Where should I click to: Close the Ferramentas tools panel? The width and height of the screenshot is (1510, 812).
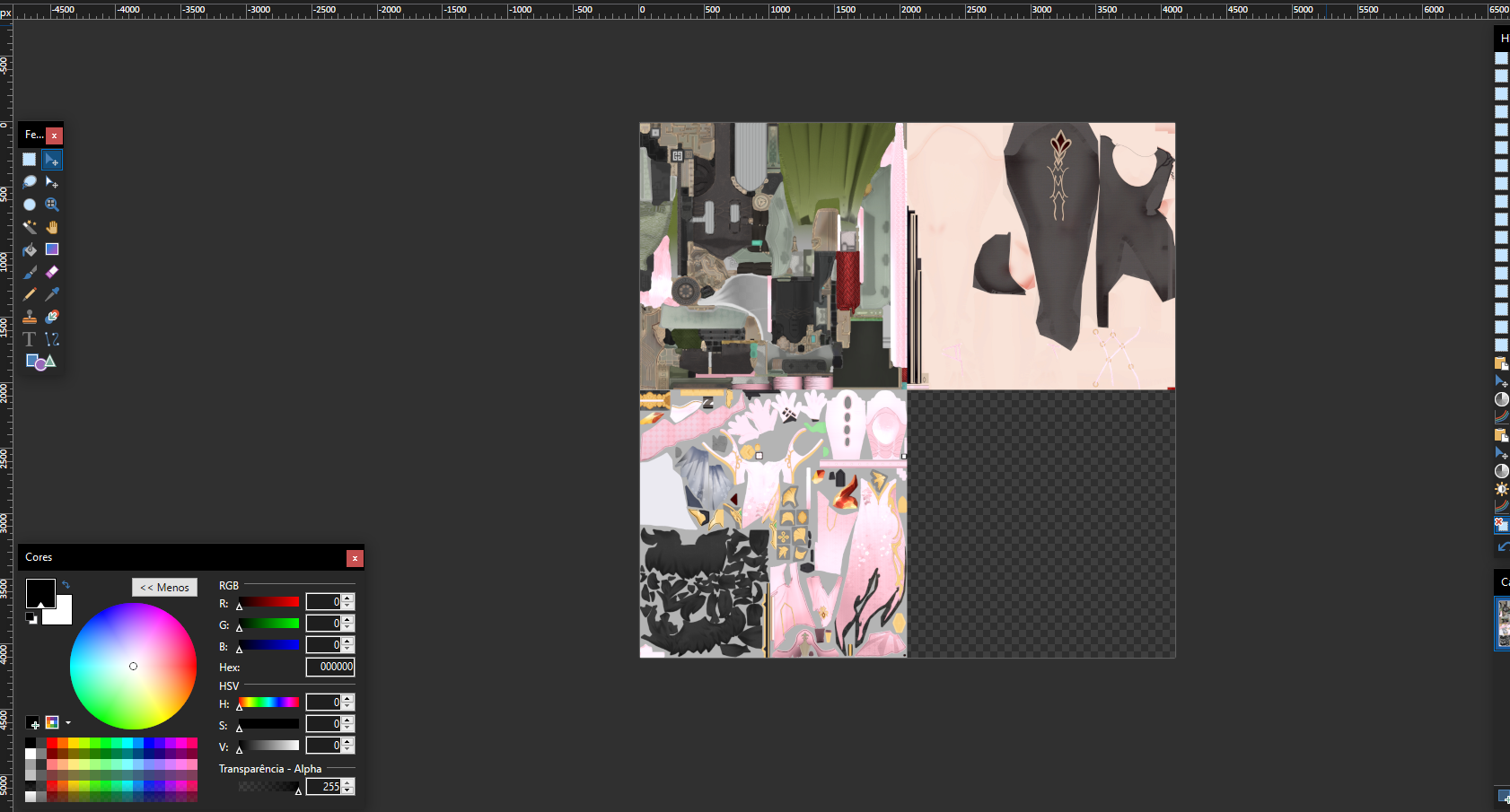pyautogui.click(x=54, y=135)
